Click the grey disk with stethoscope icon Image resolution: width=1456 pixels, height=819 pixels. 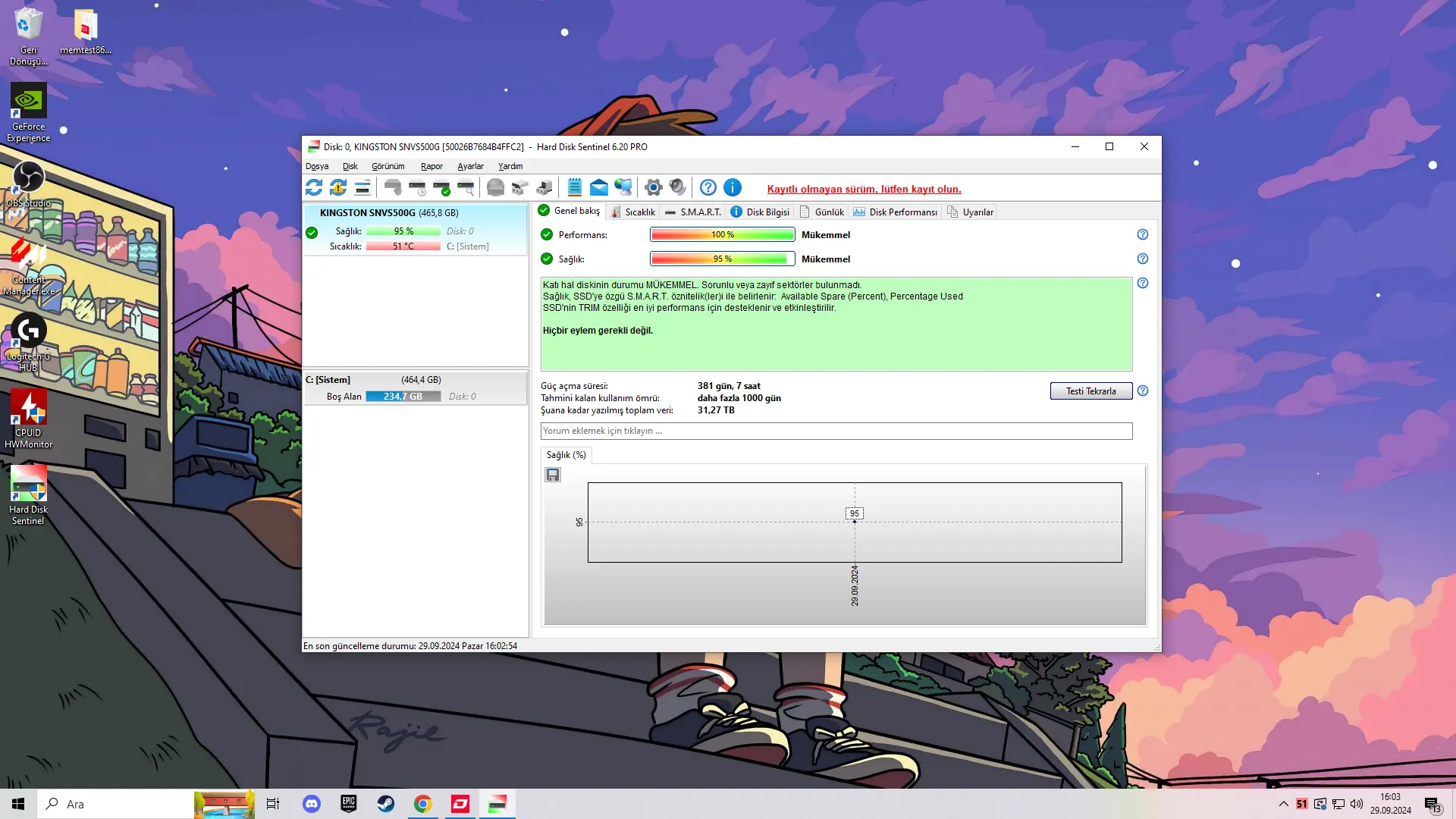click(393, 187)
